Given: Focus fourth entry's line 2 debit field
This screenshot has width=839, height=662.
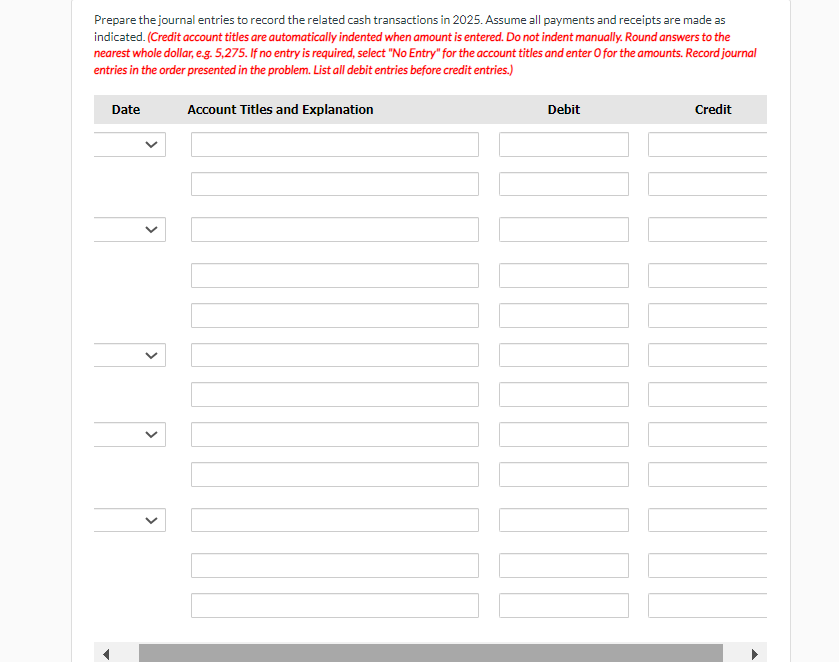Looking at the screenshot, I should point(564,475).
